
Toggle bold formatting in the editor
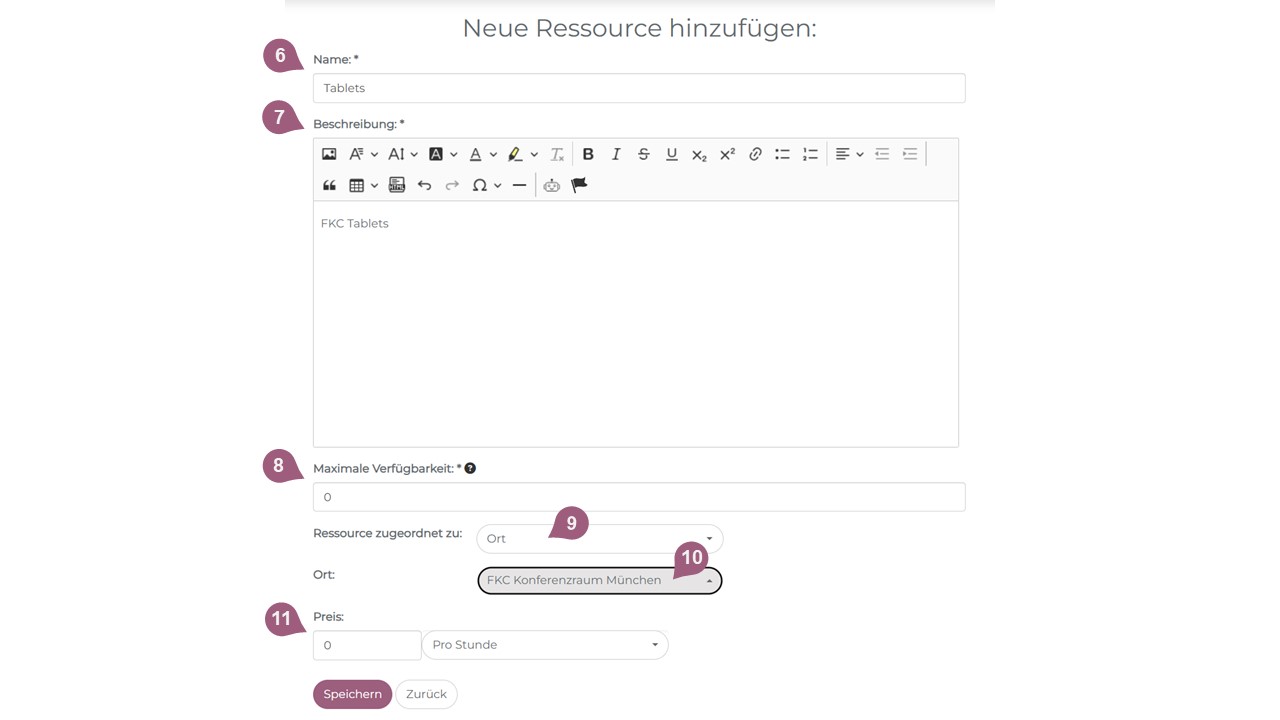click(588, 154)
